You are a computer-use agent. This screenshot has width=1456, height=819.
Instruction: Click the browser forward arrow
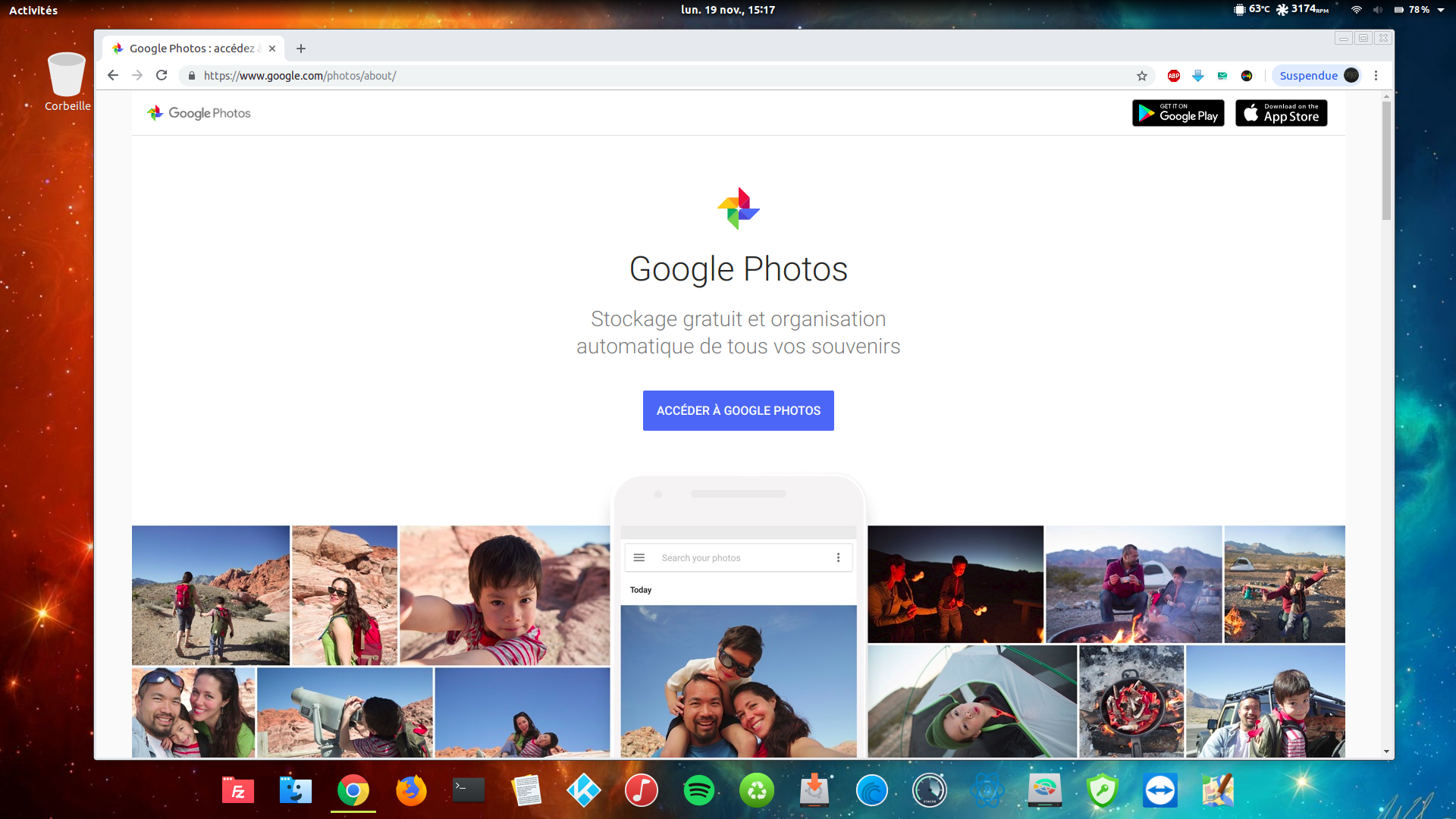[x=137, y=75]
